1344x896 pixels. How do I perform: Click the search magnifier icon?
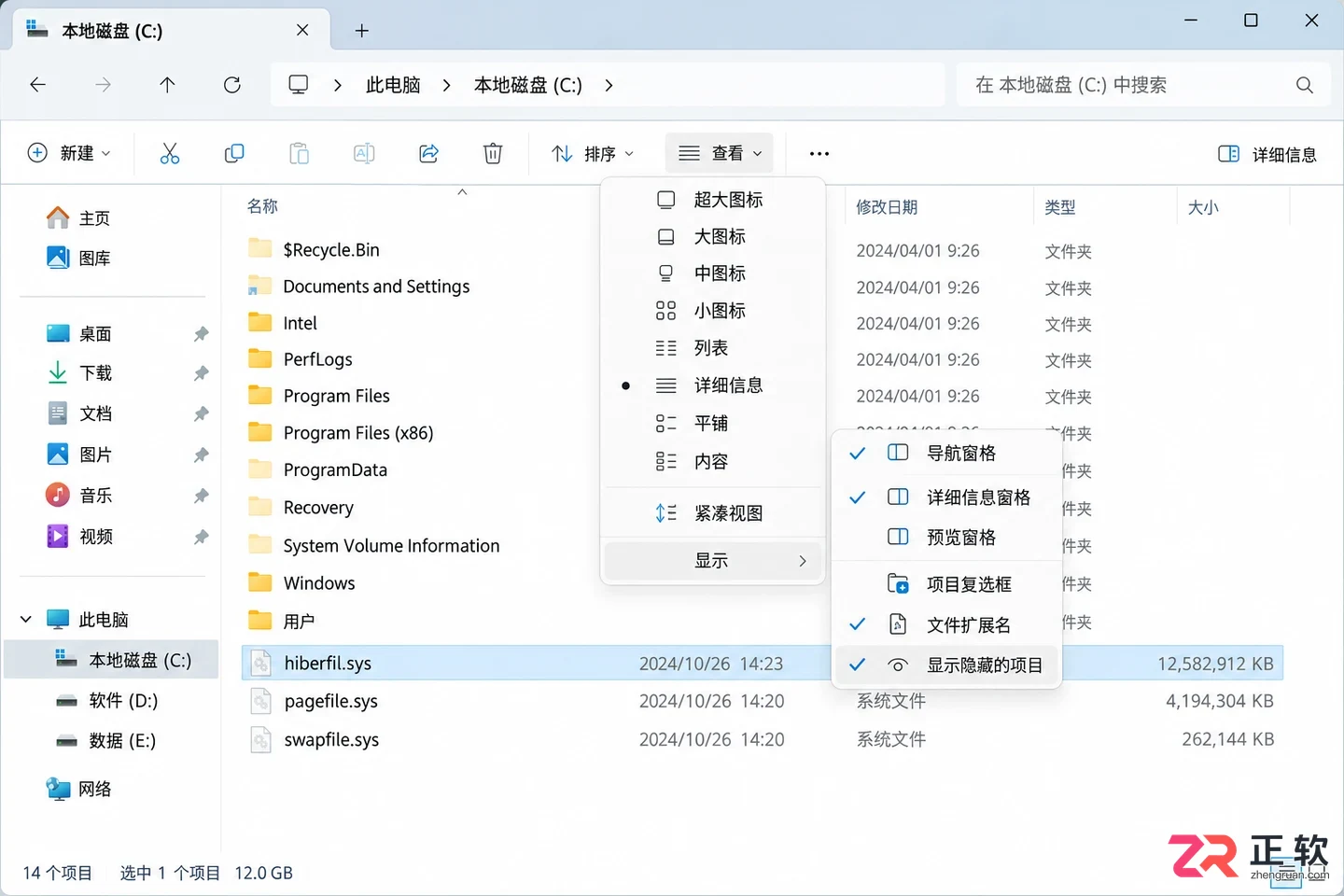(1305, 85)
